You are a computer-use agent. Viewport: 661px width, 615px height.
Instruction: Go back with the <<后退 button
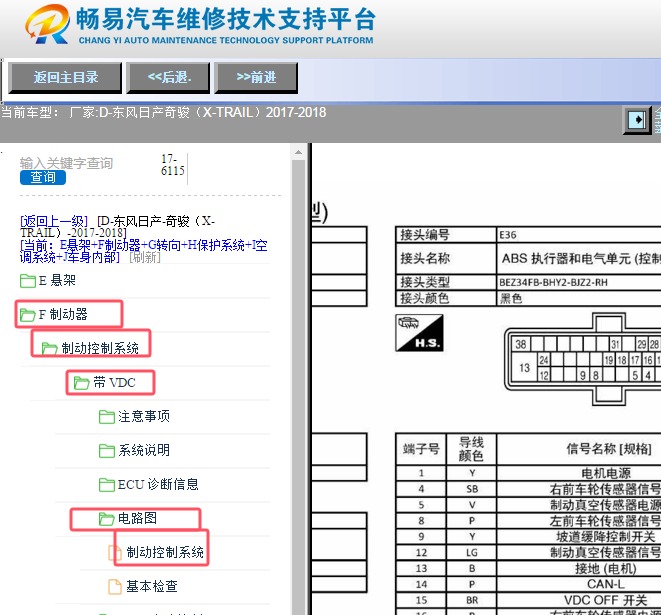pyautogui.click(x=168, y=78)
